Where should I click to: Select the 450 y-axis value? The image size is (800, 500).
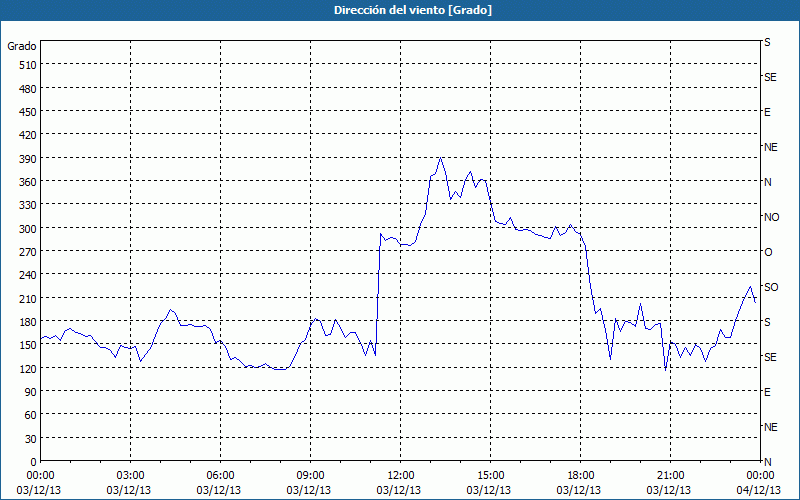[x=29, y=112]
